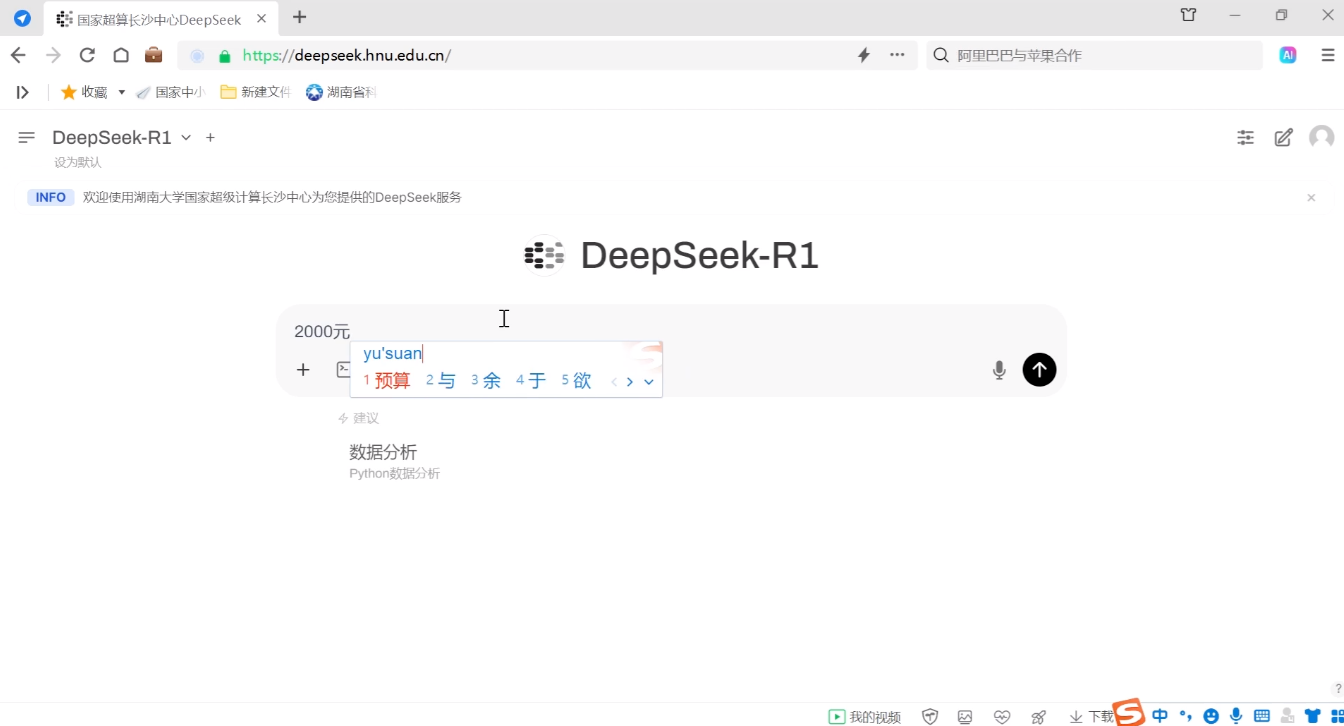Click the picture icon in the status bar
This screenshot has width=1344, height=726.
(x=965, y=716)
